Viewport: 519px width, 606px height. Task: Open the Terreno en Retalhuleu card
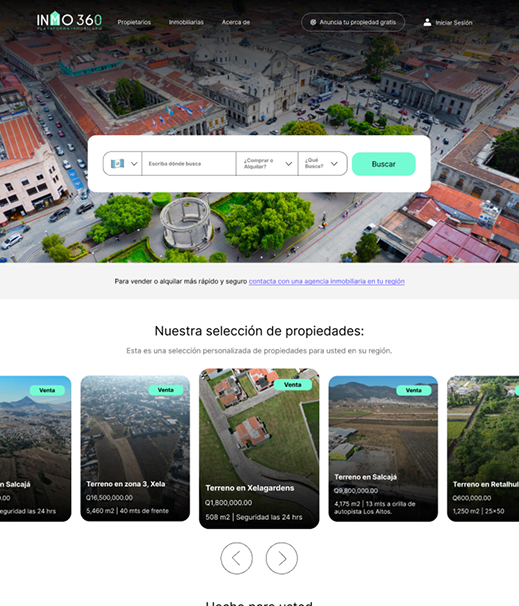(x=483, y=448)
